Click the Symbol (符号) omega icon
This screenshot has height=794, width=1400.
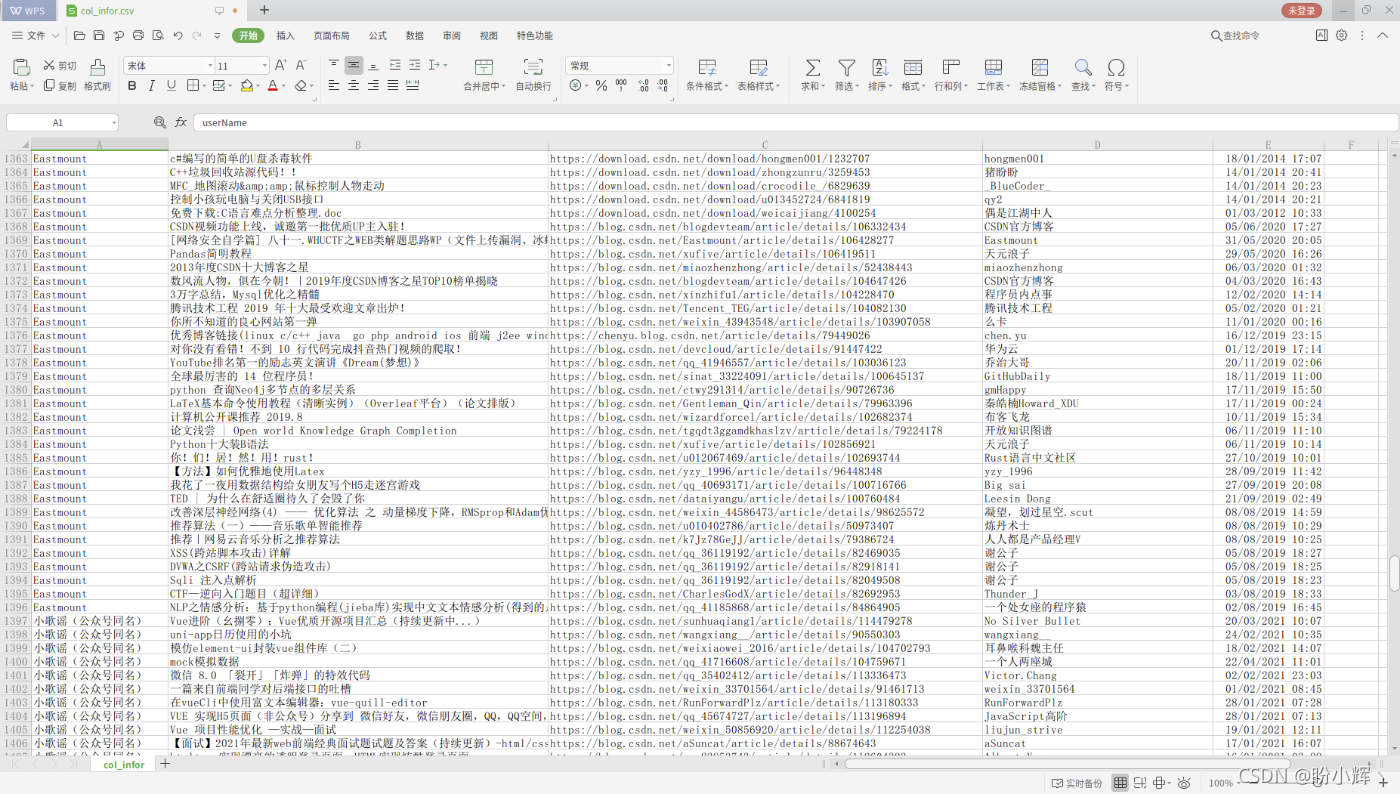coord(1115,68)
